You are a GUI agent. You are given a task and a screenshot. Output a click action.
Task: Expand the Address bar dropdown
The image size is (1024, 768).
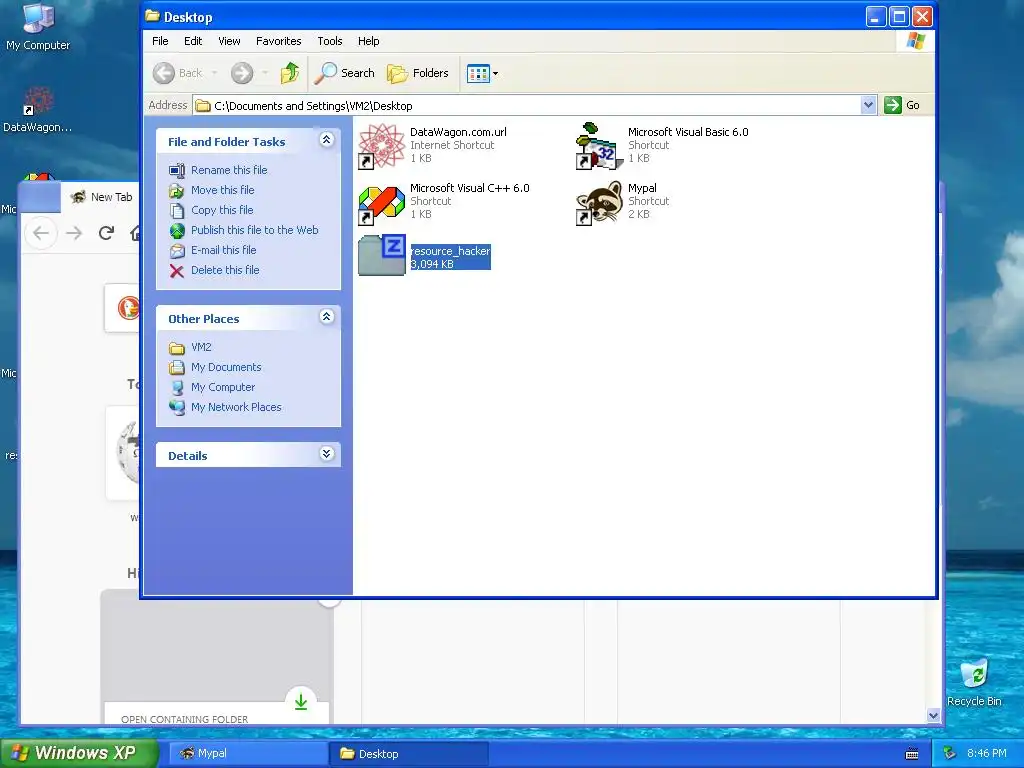point(868,105)
